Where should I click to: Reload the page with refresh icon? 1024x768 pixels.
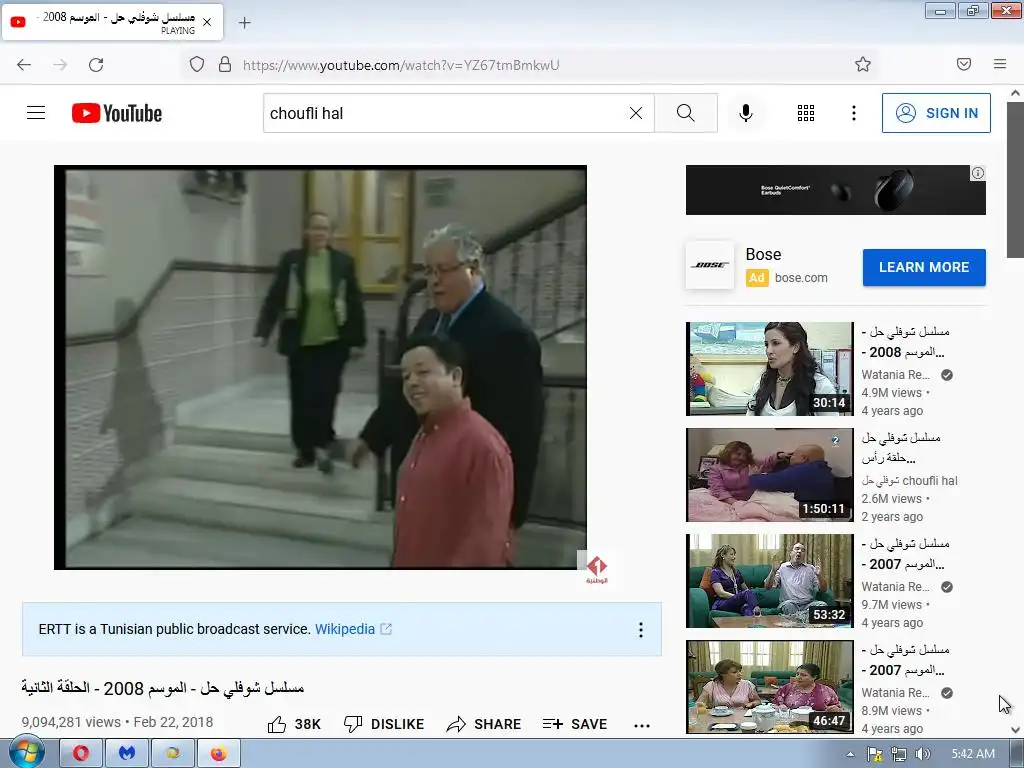[x=96, y=65]
